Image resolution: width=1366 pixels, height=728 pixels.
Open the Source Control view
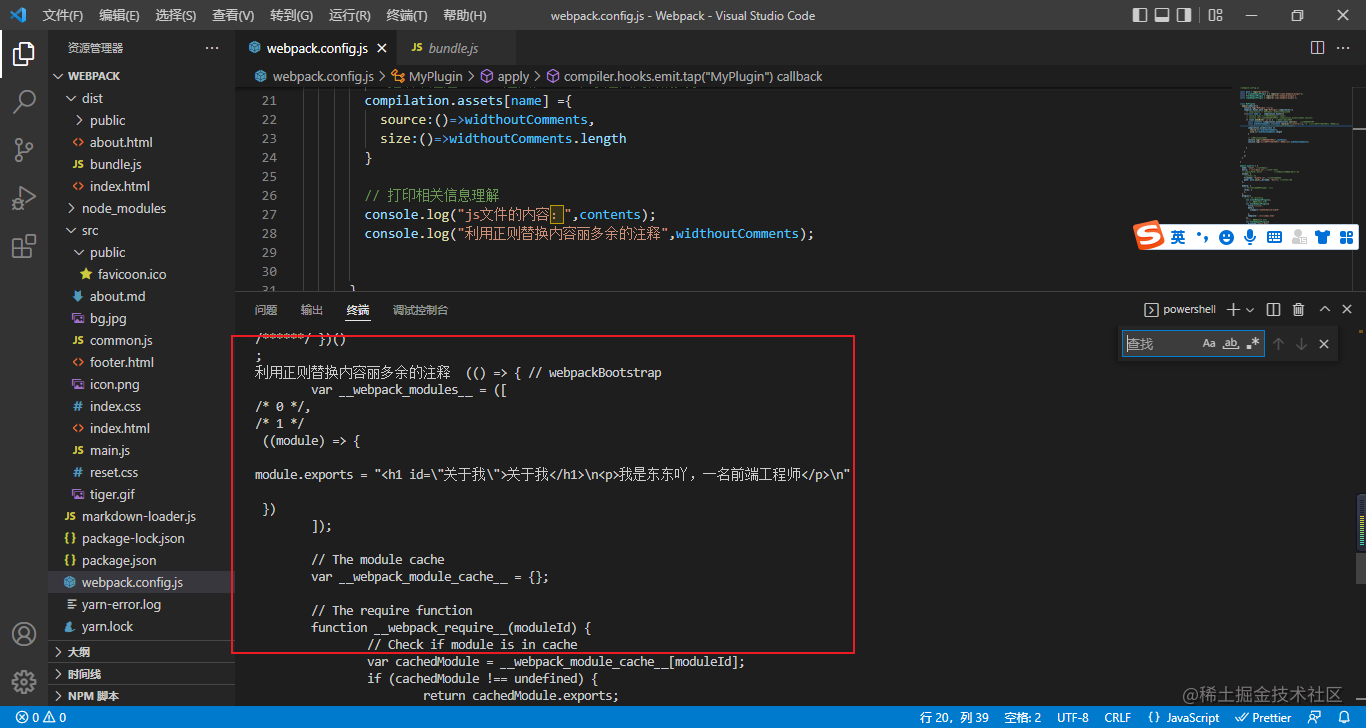click(24, 150)
